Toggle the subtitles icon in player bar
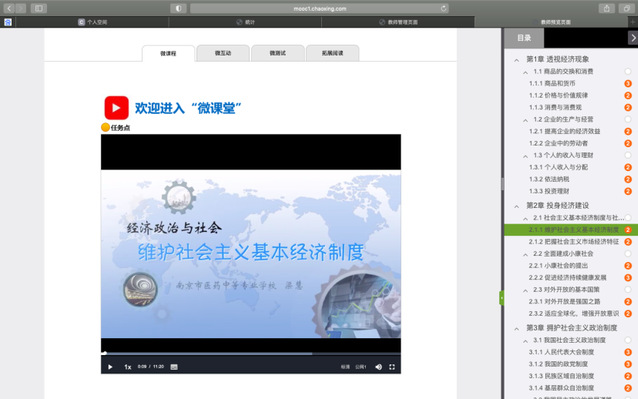The image size is (638, 399). point(174,367)
